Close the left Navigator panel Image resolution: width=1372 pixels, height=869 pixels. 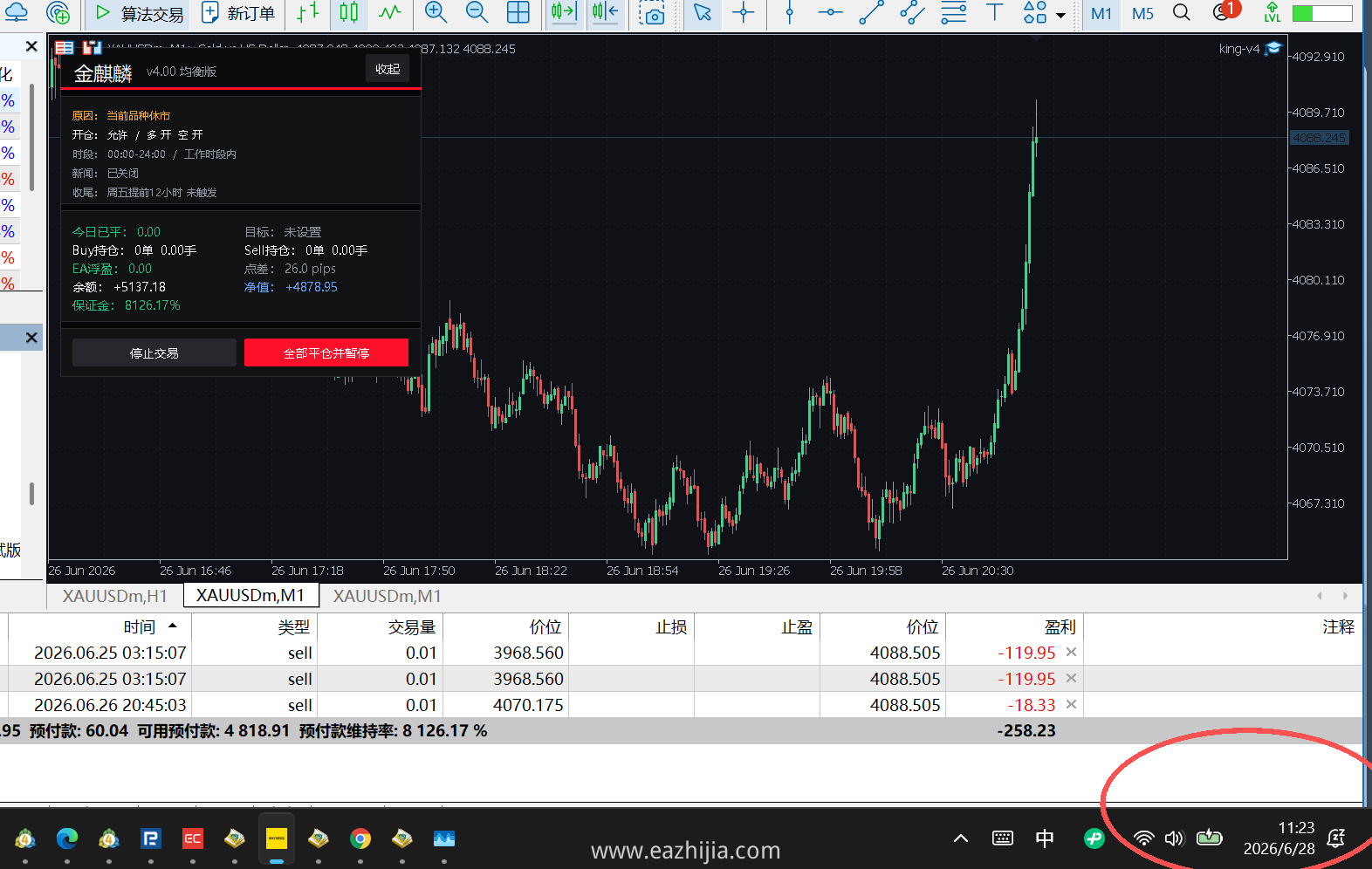pyautogui.click(x=31, y=338)
